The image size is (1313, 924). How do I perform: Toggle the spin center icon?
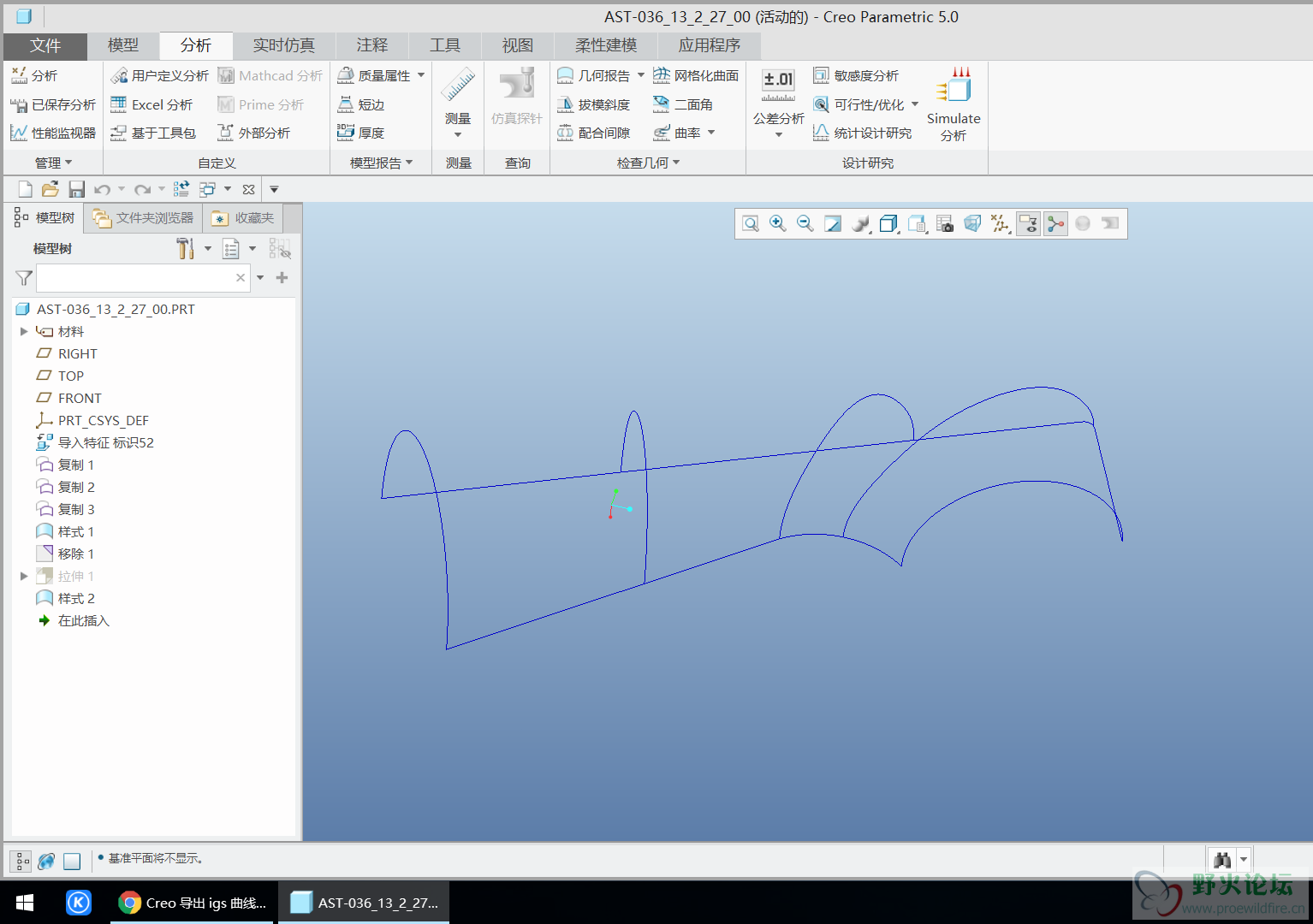tap(1055, 224)
